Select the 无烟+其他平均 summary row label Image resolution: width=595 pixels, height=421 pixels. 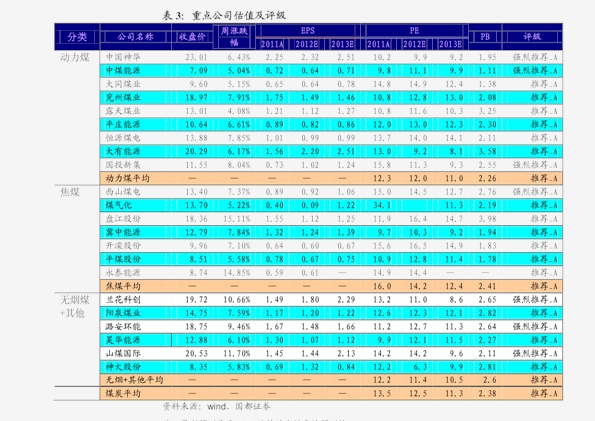coord(134,380)
